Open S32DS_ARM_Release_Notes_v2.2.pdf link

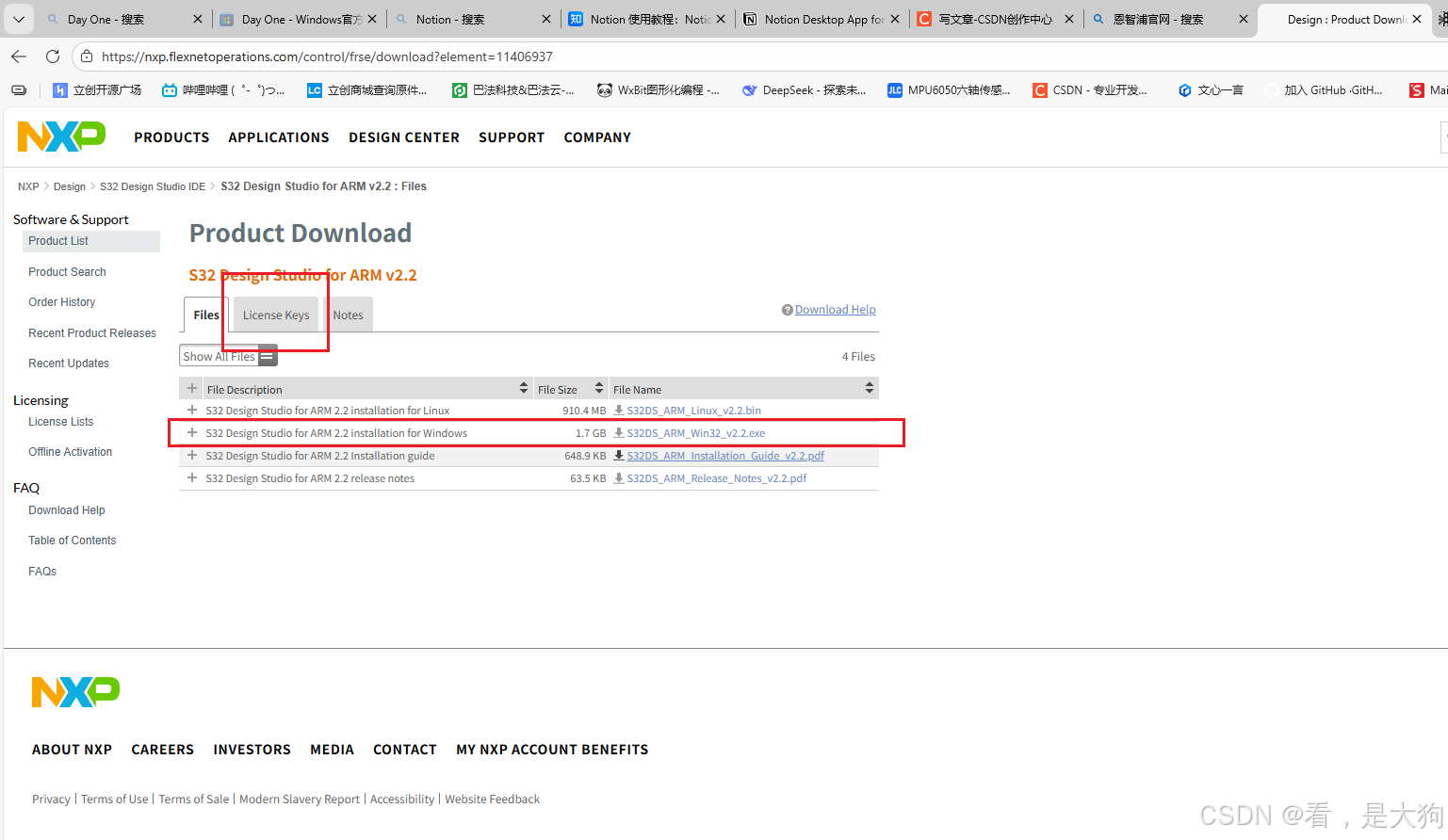(717, 478)
